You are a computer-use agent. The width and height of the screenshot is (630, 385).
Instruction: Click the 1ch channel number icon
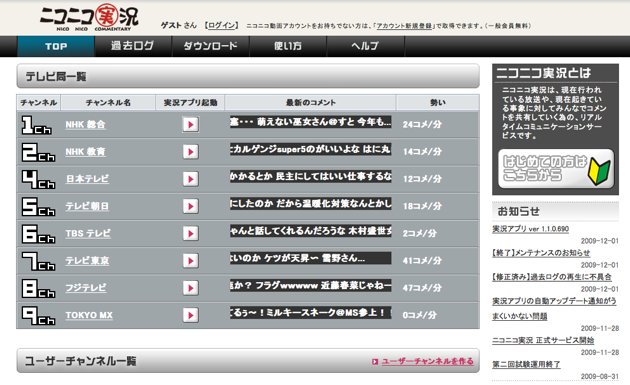tap(37, 125)
